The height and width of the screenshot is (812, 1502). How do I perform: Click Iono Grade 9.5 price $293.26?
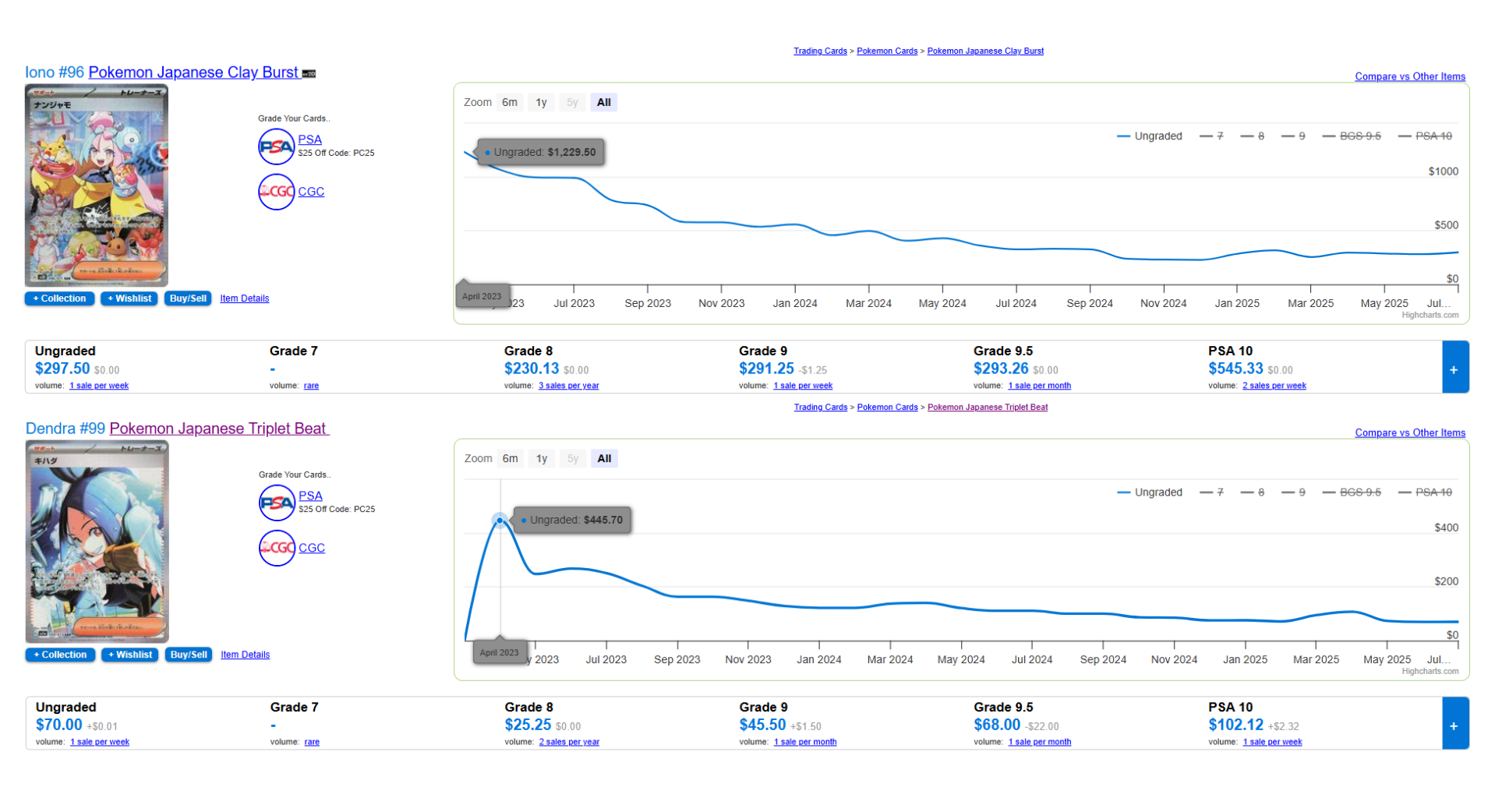click(x=1001, y=369)
